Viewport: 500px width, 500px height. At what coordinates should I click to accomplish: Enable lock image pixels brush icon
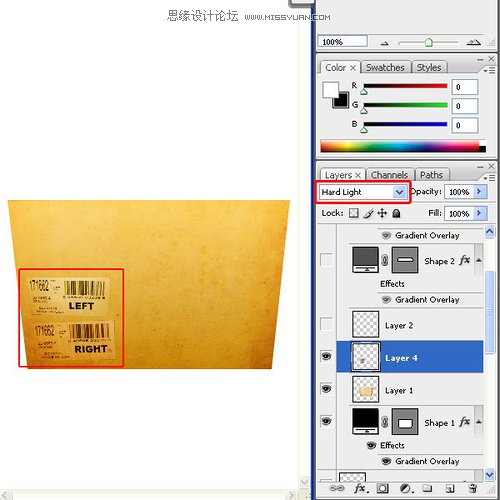pos(368,213)
